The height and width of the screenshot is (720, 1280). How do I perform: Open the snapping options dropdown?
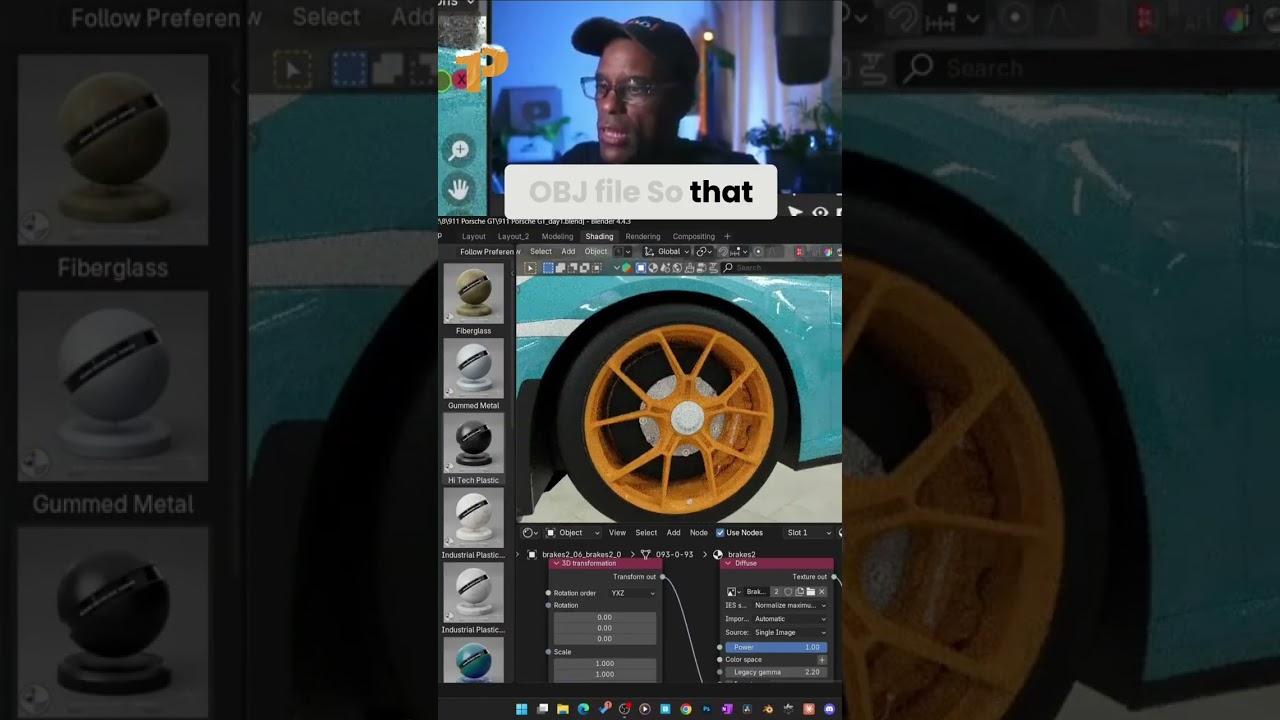point(740,252)
